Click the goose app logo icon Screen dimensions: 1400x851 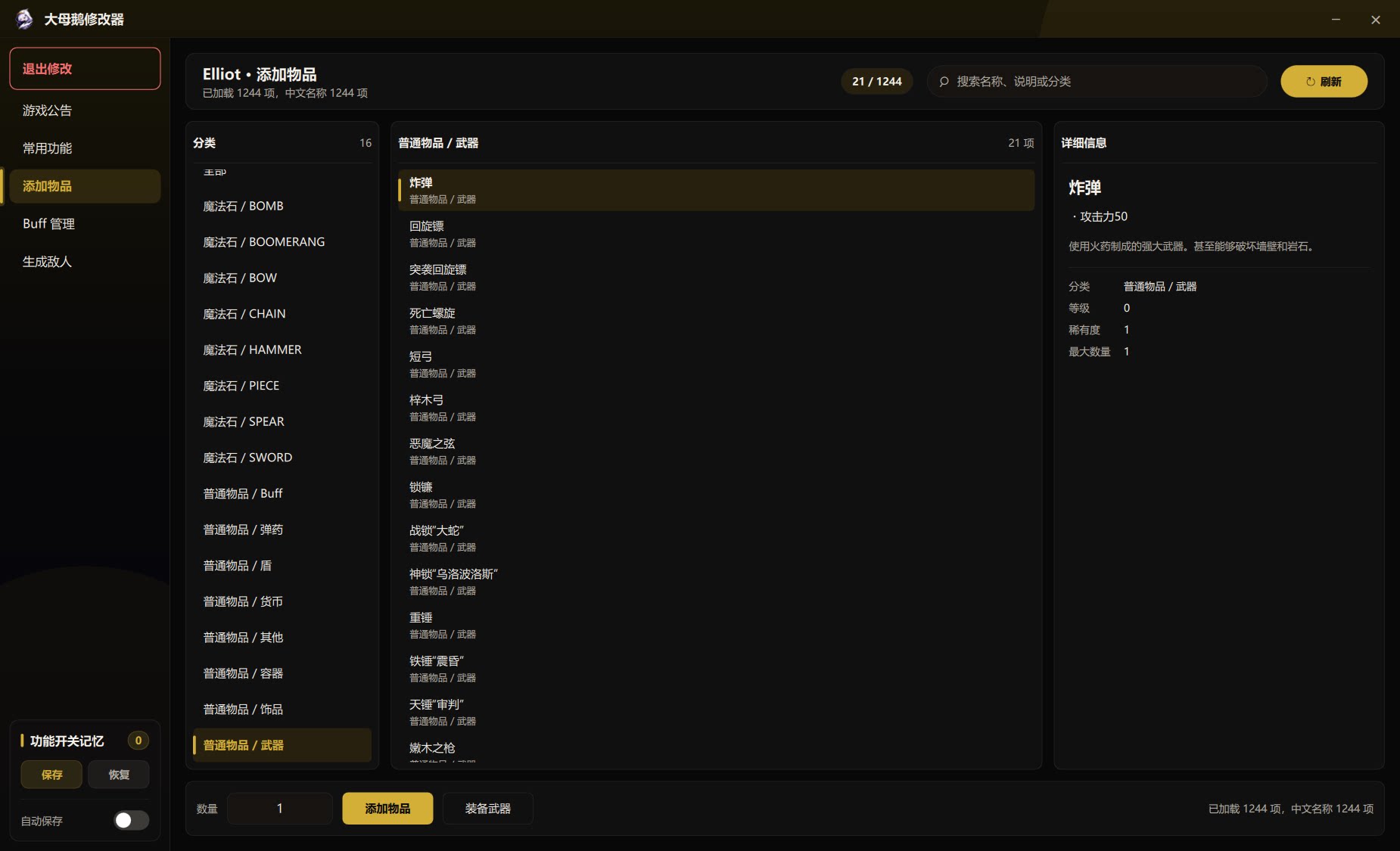point(24,19)
